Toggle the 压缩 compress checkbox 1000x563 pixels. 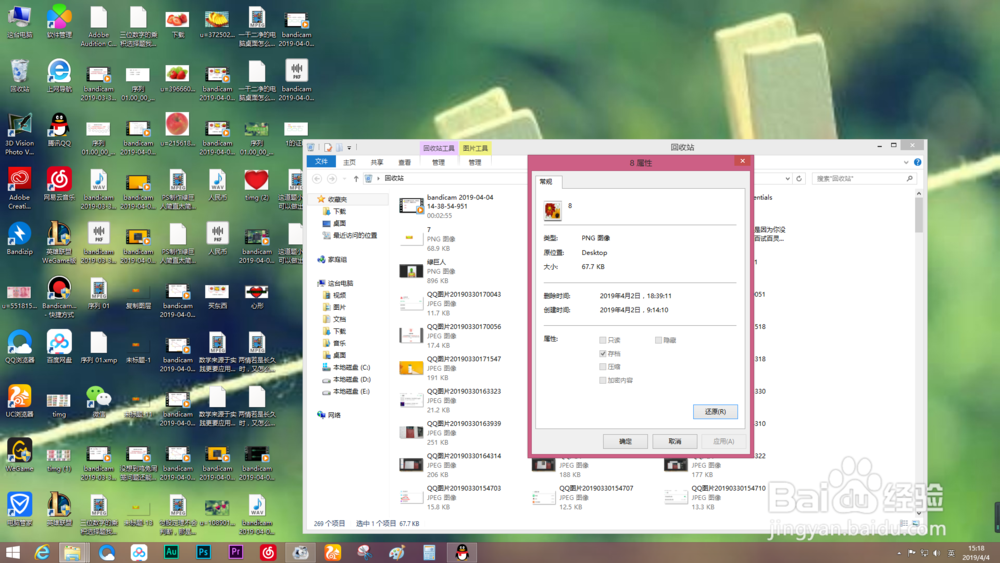click(603, 367)
